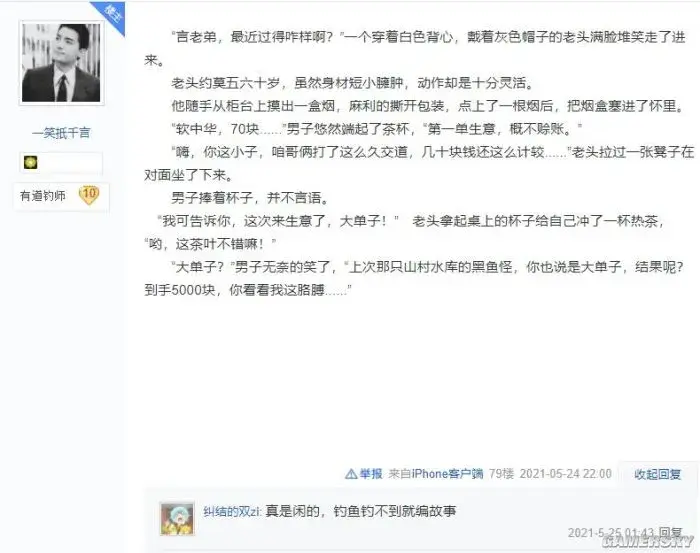This screenshot has height=553, width=700.
Task: Click the post author's avatar photo
Action: coord(62,62)
